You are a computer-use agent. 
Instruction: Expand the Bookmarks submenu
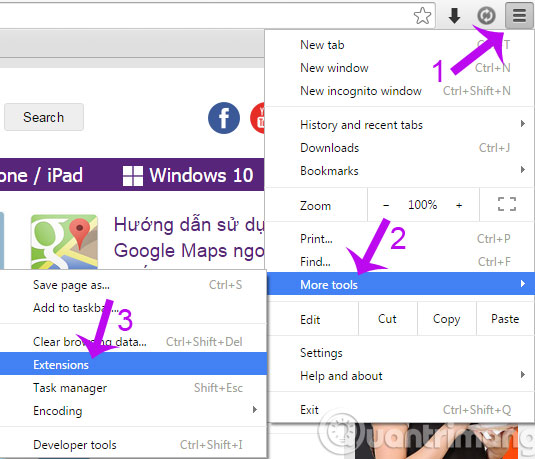(399, 171)
